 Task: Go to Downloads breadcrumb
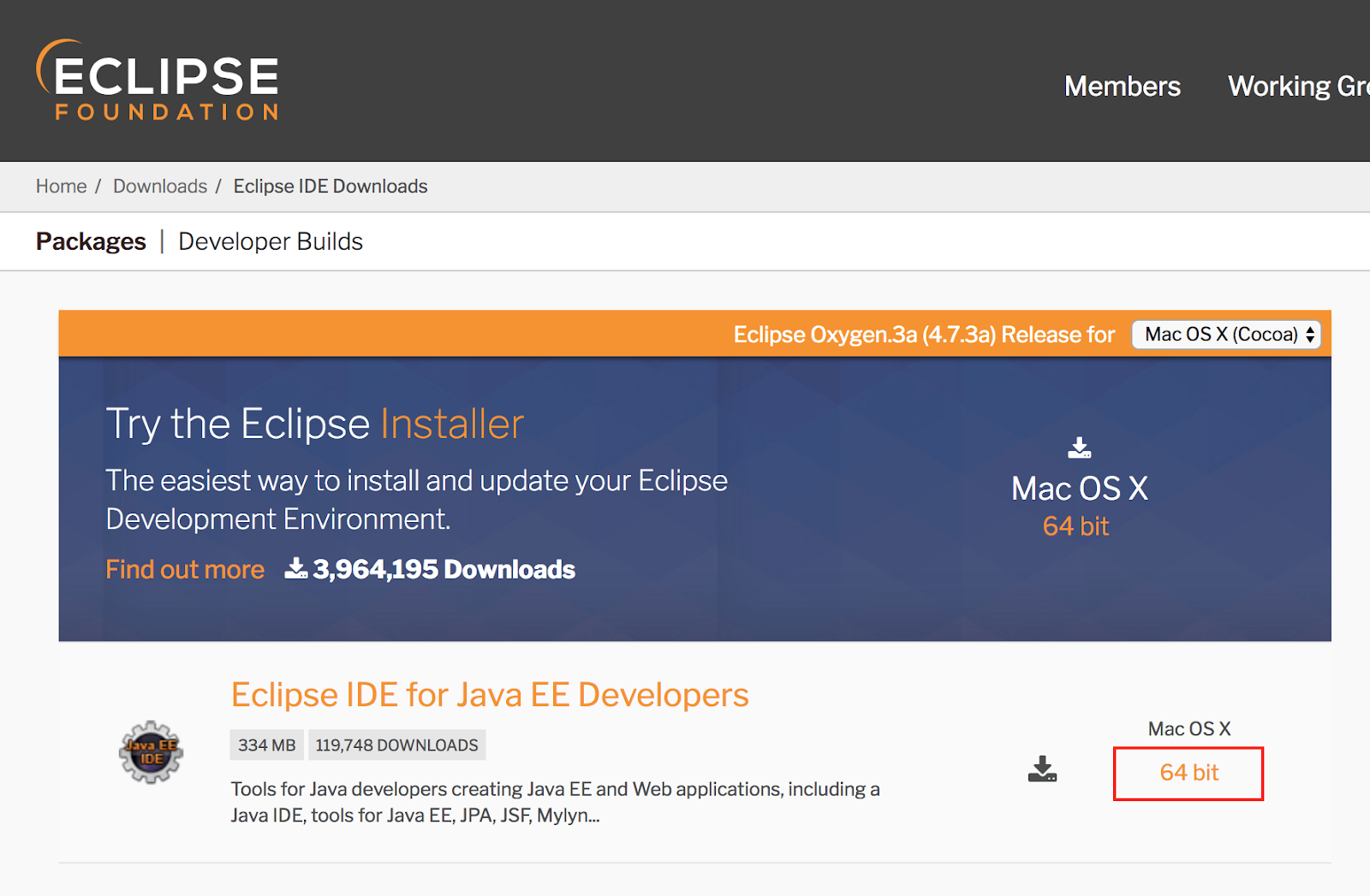[160, 187]
